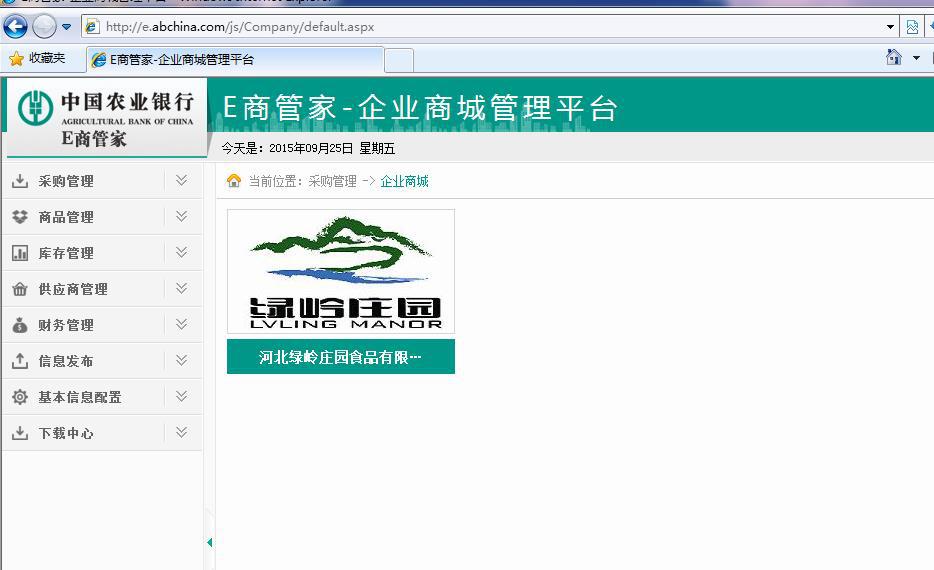Expand the 财务管理 chevron

182,325
